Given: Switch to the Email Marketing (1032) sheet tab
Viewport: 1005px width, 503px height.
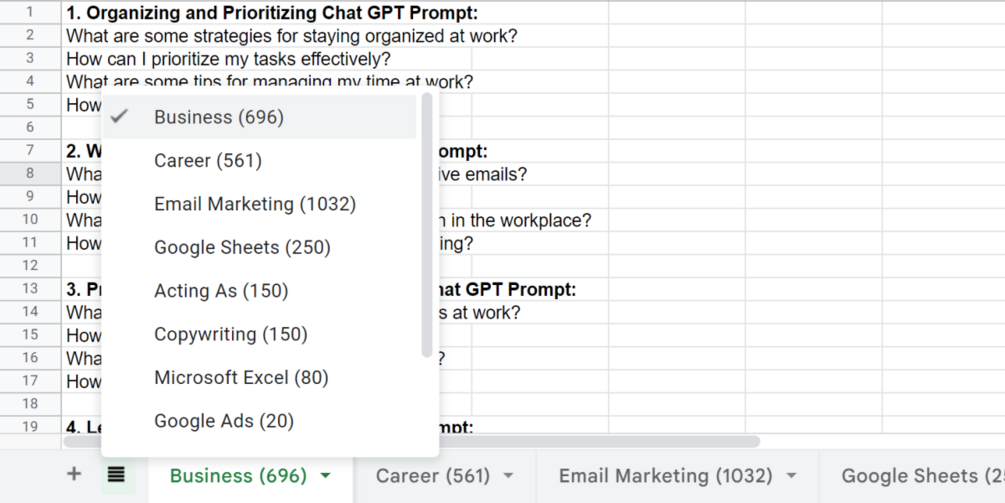Looking at the screenshot, I should (x=665, y=475).
